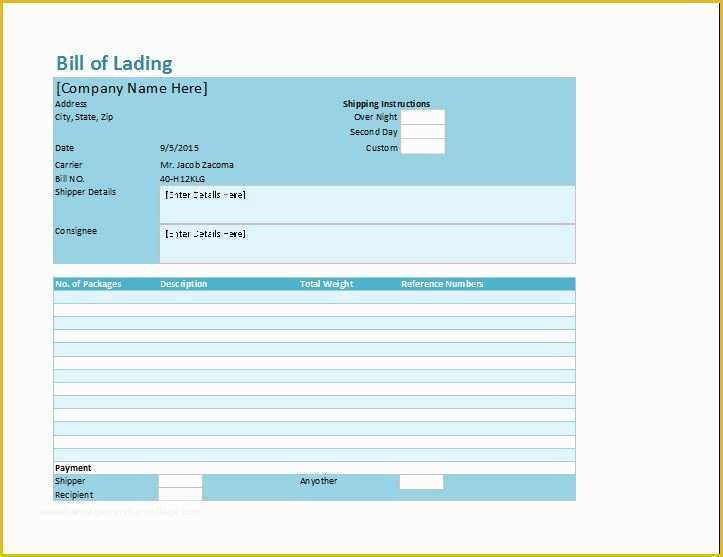The width and height of the screenshot is (723, 557).
Task: Click the Address label
Action: point(71,104)
